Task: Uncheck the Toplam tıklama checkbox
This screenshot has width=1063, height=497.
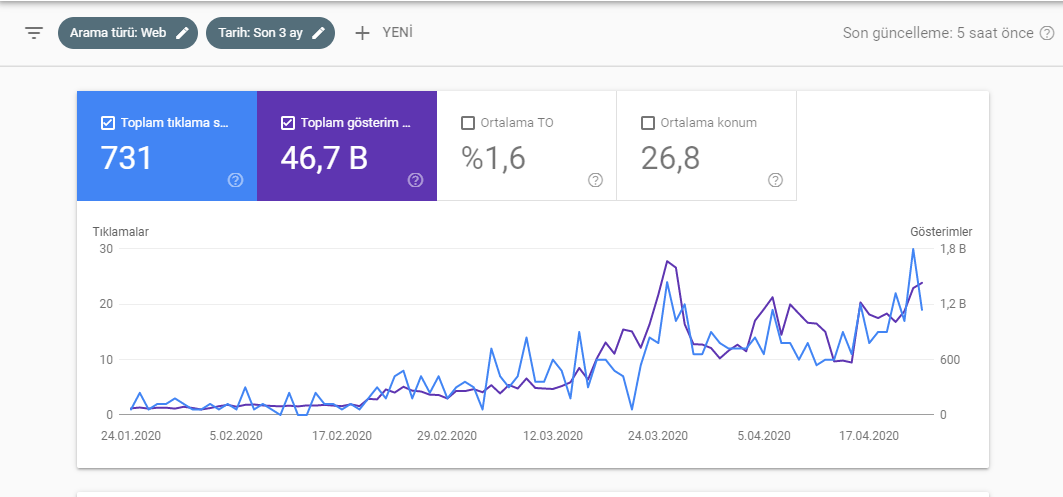Action: click(107, 123)
